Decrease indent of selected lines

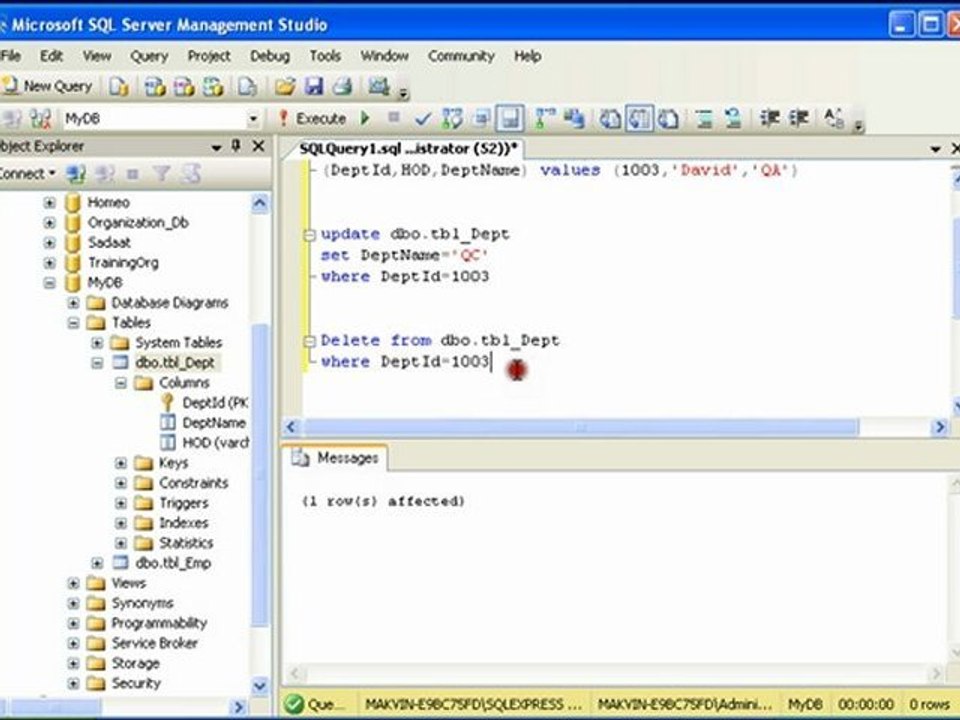pyautogui.click(x=770, y=118)
